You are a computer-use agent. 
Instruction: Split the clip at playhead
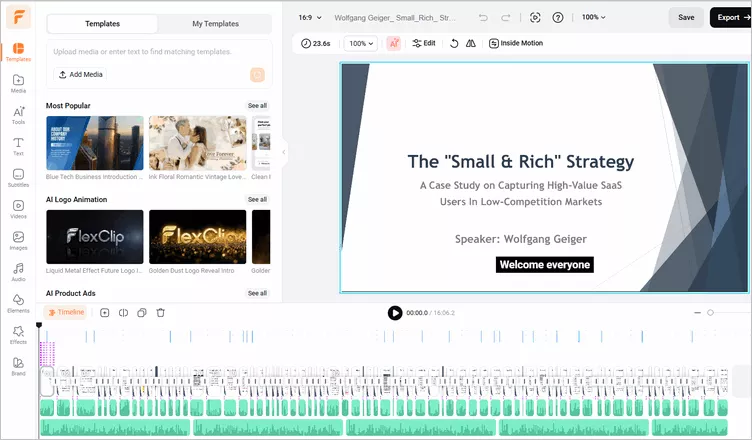(123, 313)
